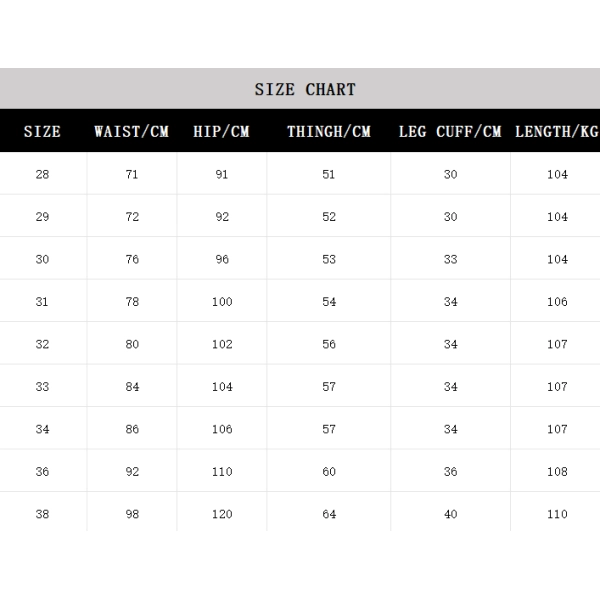The image size is (600, 600).
Task: Select length value 110 in the last row
Action: tap(557, 514)
